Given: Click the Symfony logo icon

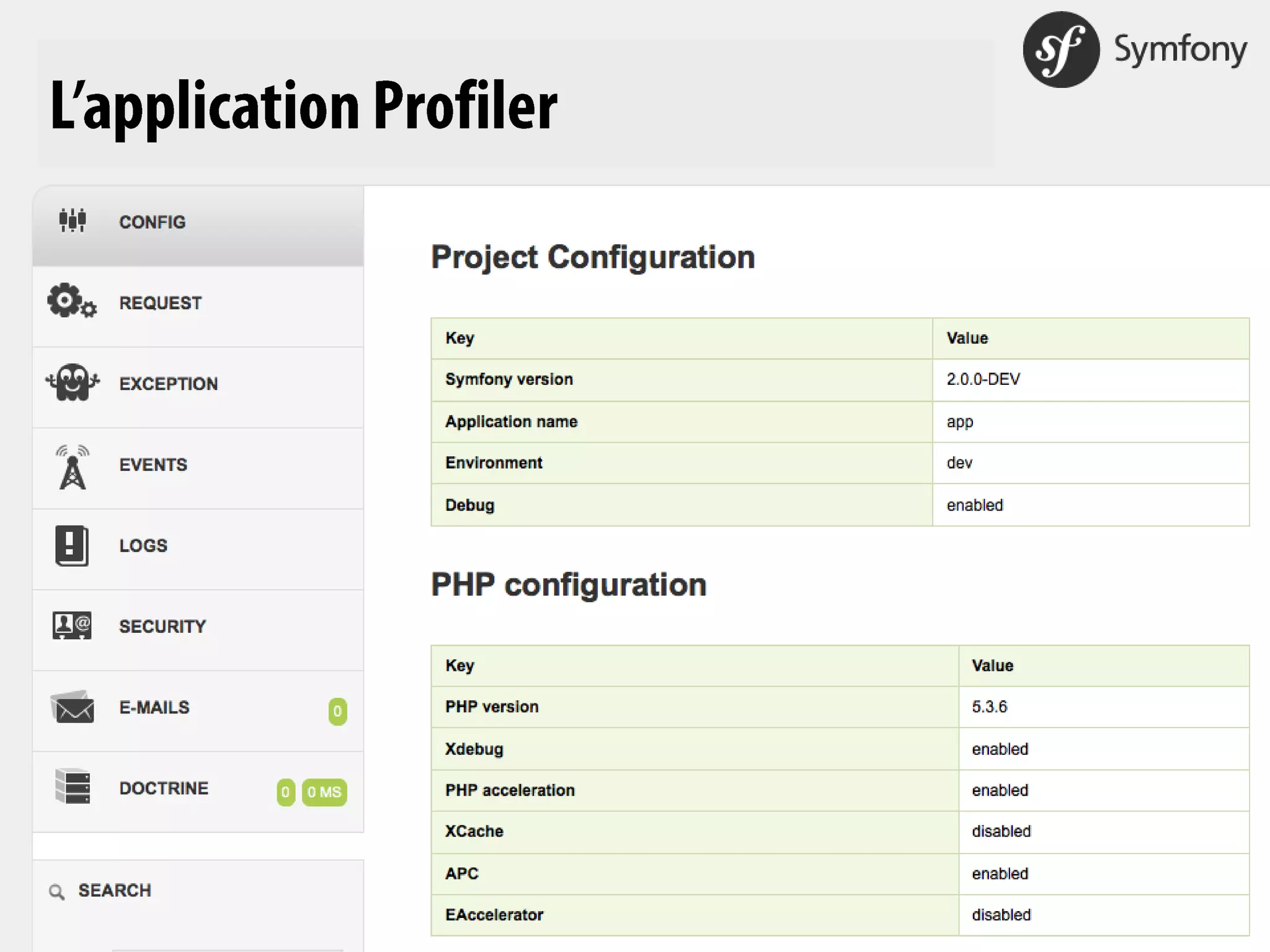Looking at the screenshot, I should coord(1061,50).
